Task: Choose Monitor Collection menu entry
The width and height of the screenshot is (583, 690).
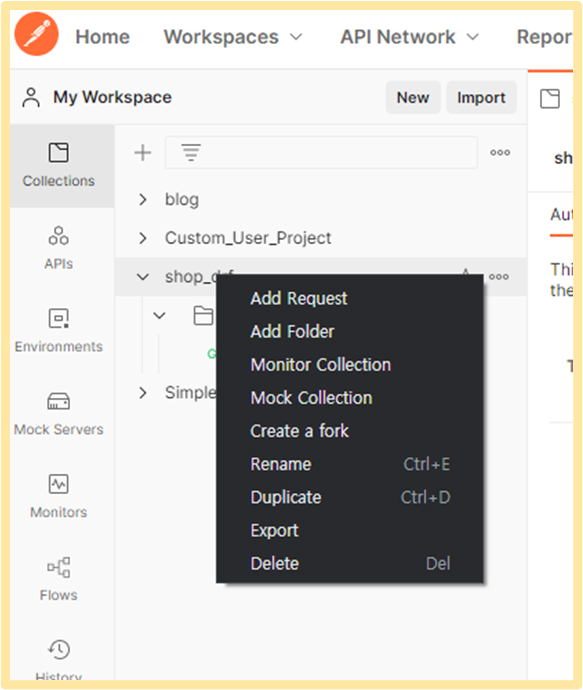Action: (x=350, y=365)
